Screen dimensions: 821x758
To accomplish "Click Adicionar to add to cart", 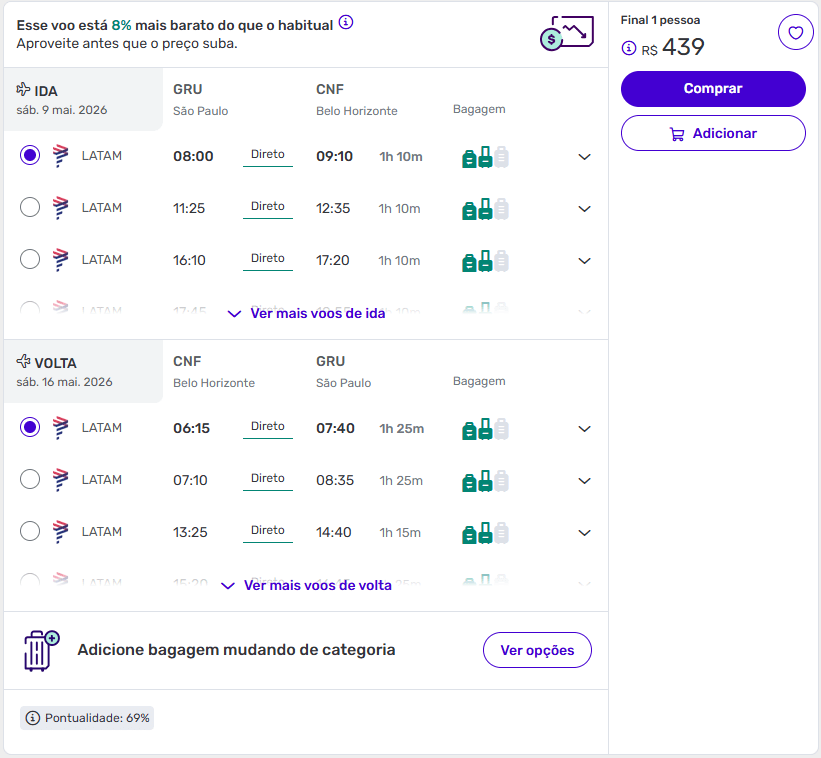I will coord(713,133).
